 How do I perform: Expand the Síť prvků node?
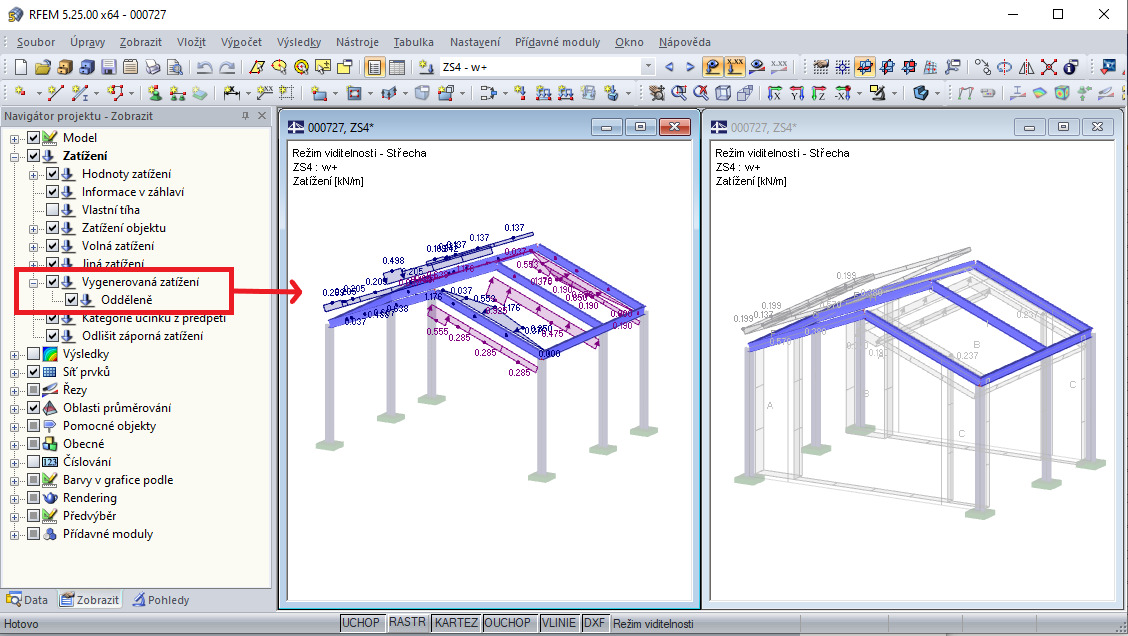[x=14, y=373]
